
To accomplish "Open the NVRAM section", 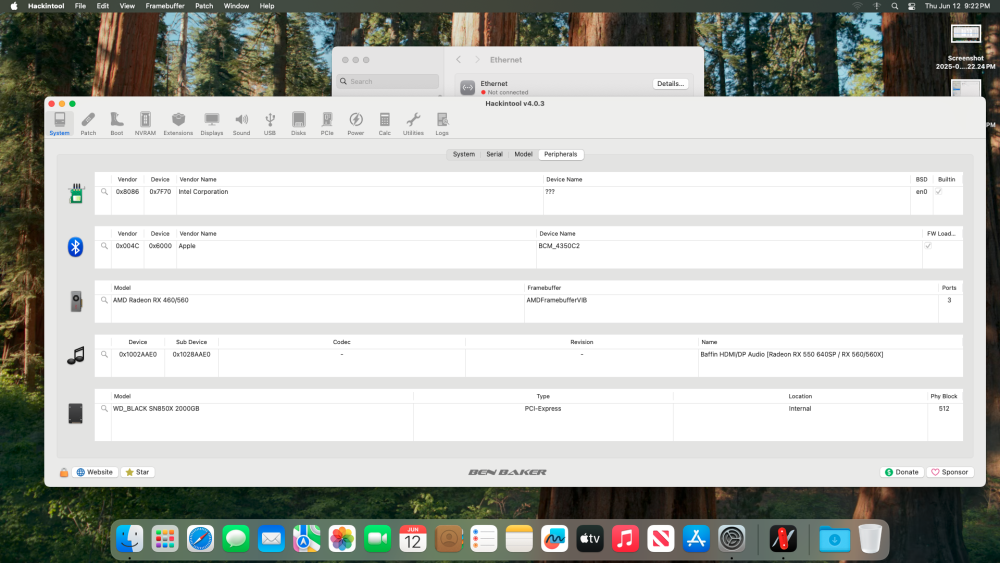I will (x=145, y=124).
